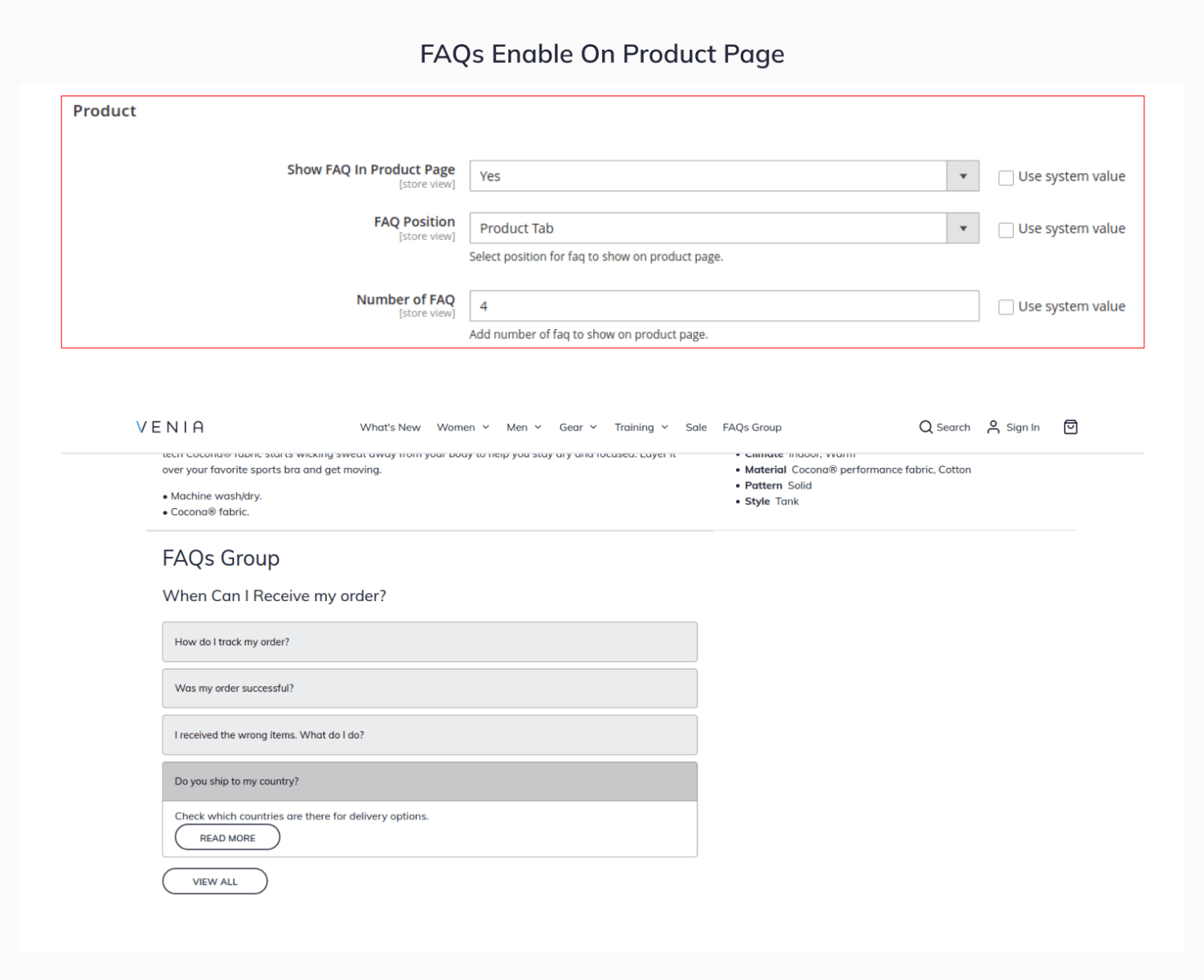Expand the Gear menu chevron
The width and height of the screenshot is (1204, 980).
point(594,427)
